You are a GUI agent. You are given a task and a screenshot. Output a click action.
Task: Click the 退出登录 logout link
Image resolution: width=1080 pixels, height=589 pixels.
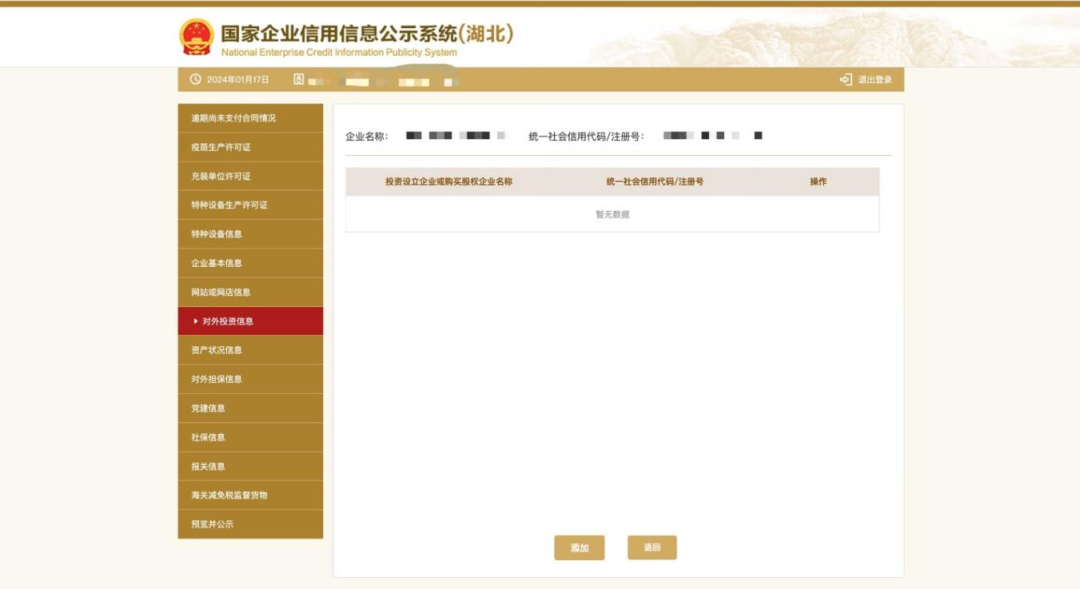pyautogui.click(x=874, y=80)
